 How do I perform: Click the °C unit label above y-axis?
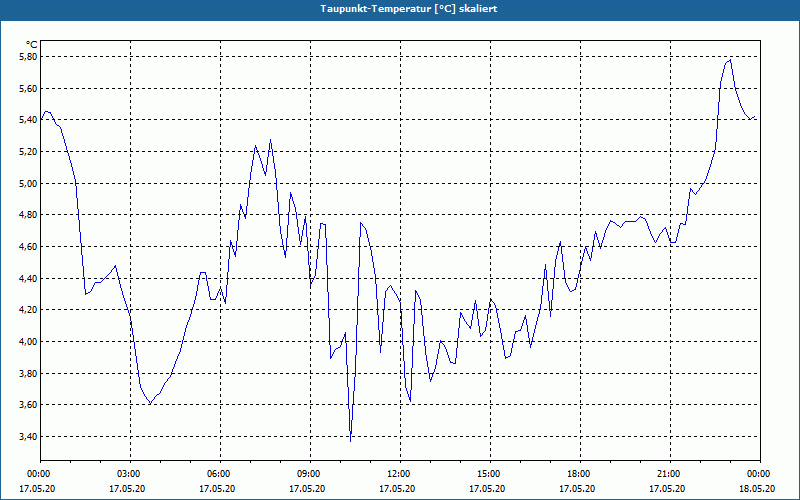tap(31, 45)
